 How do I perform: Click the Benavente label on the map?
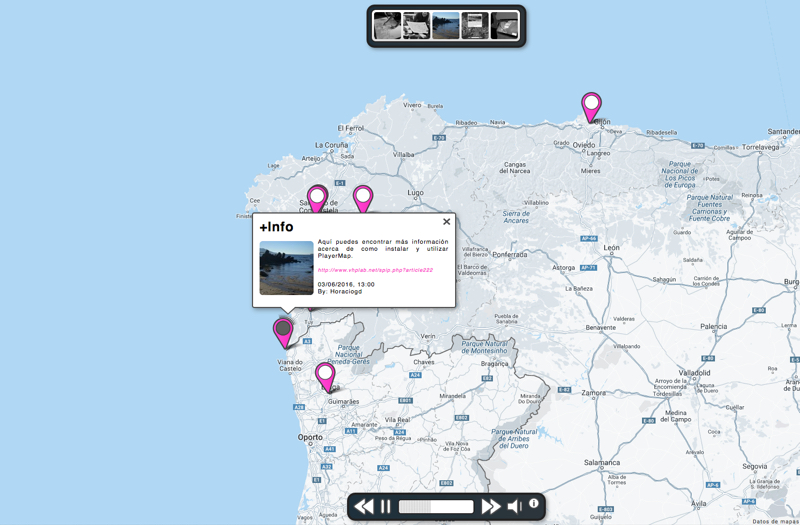click(601, 327)
